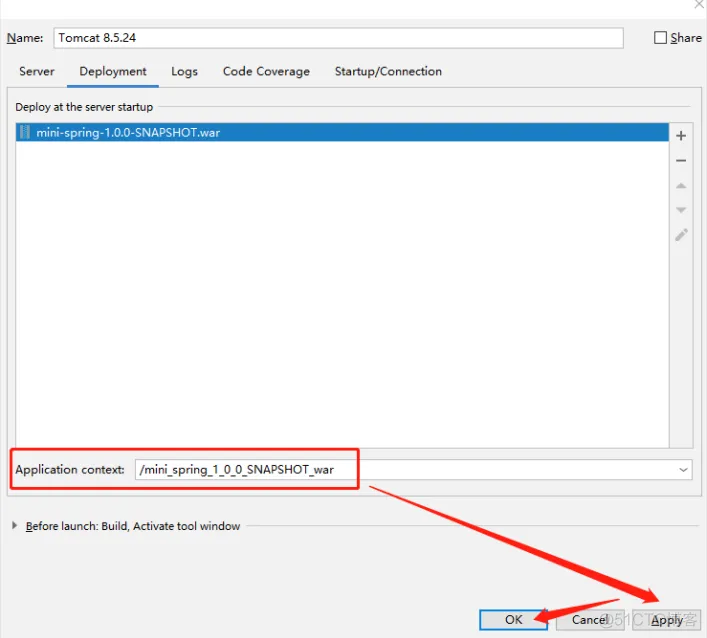Image resolution: width=707 pixels, height=638 pixels.
Task: Click the Cancel button
Action: coord(590,620)
